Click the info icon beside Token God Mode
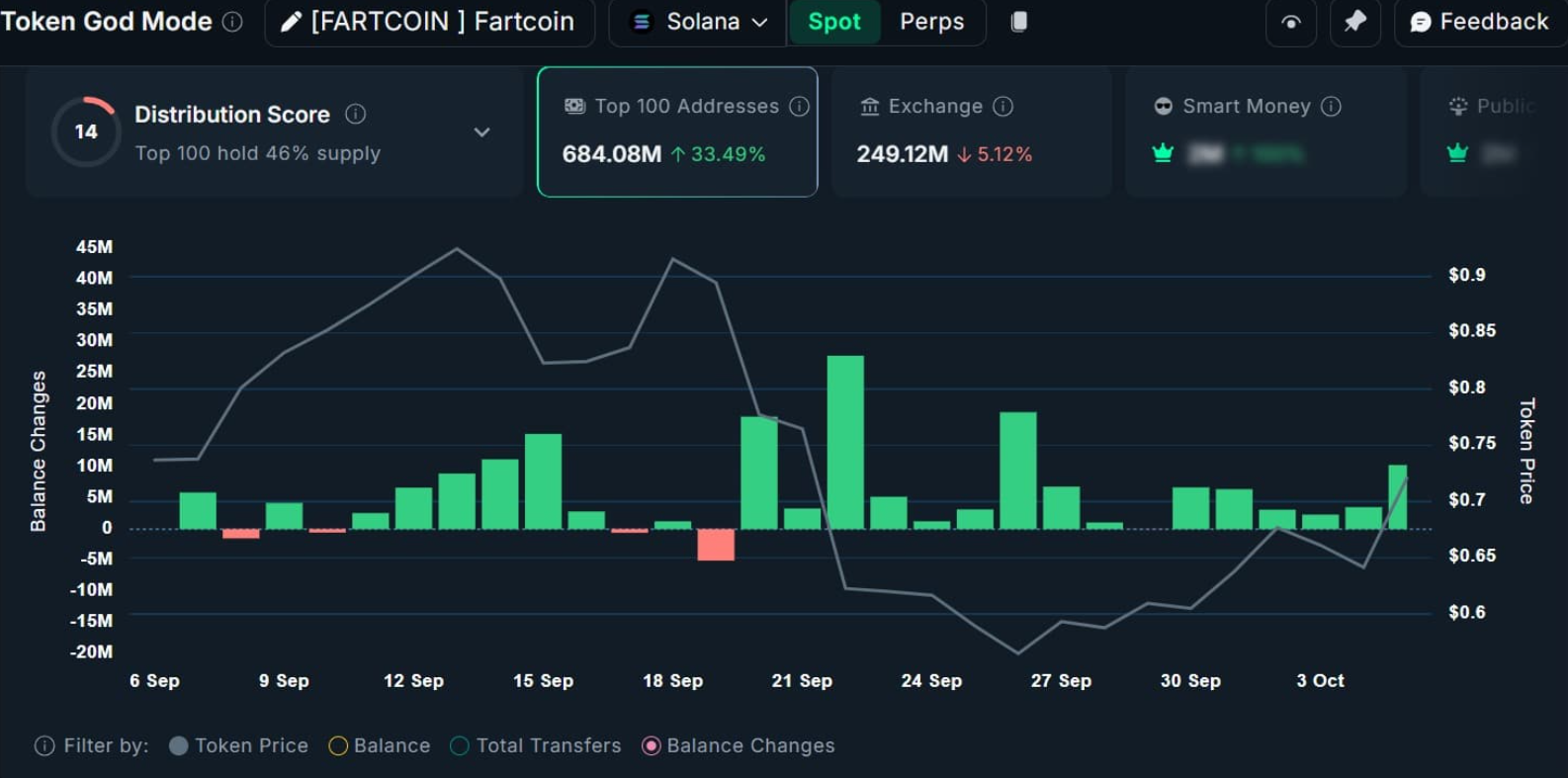 pos(232,22)
